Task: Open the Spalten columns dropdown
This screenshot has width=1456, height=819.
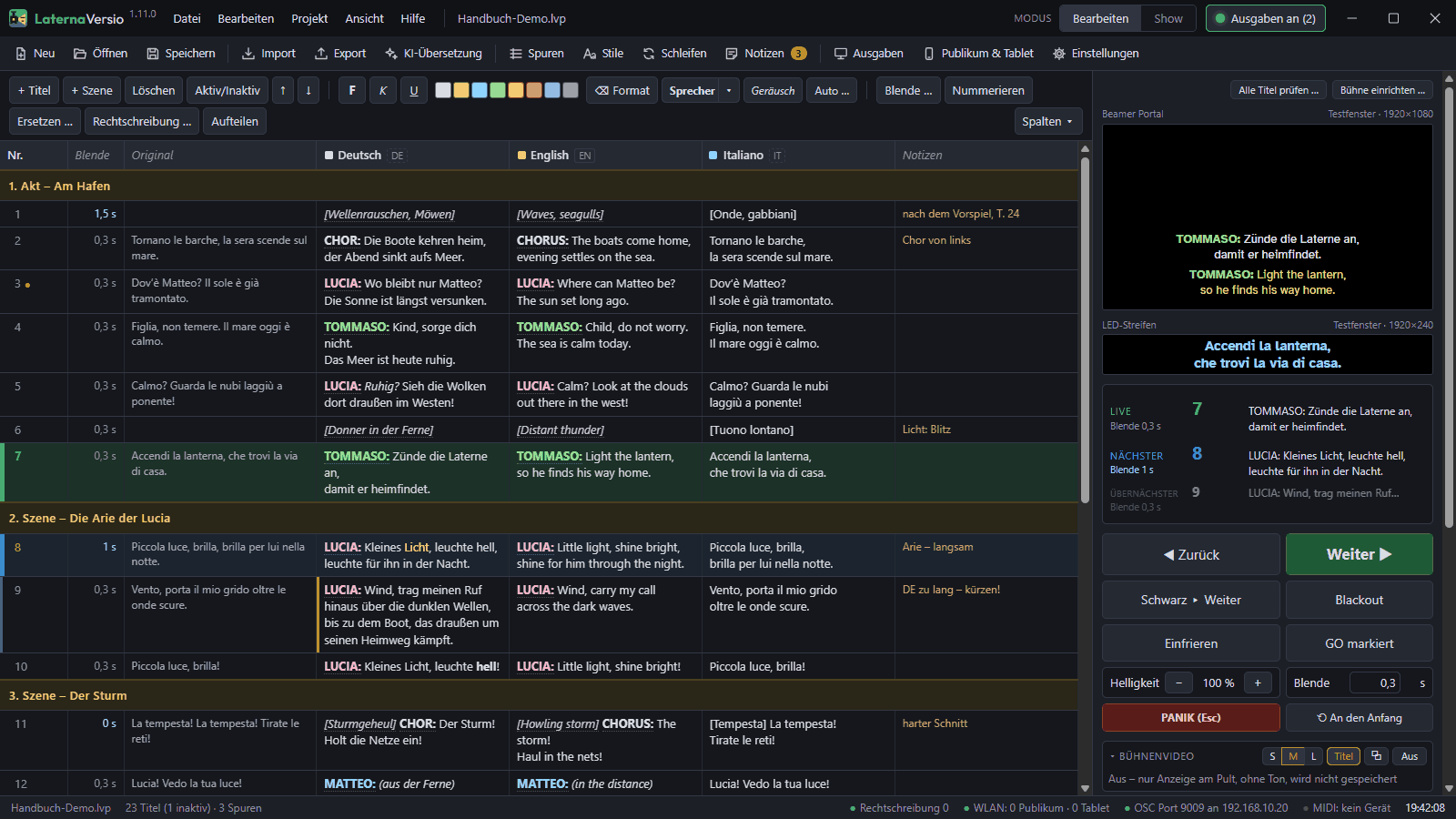Action: pos(1047,122)
